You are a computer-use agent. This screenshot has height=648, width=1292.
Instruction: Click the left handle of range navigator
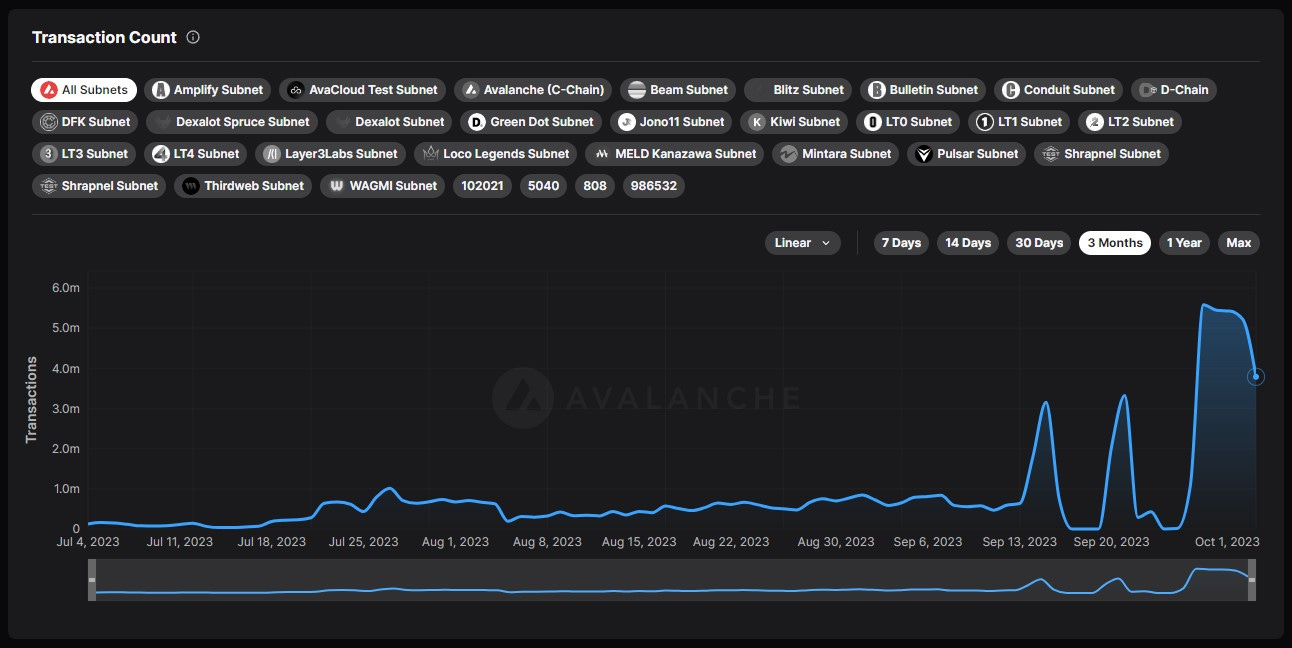(92, 580)
